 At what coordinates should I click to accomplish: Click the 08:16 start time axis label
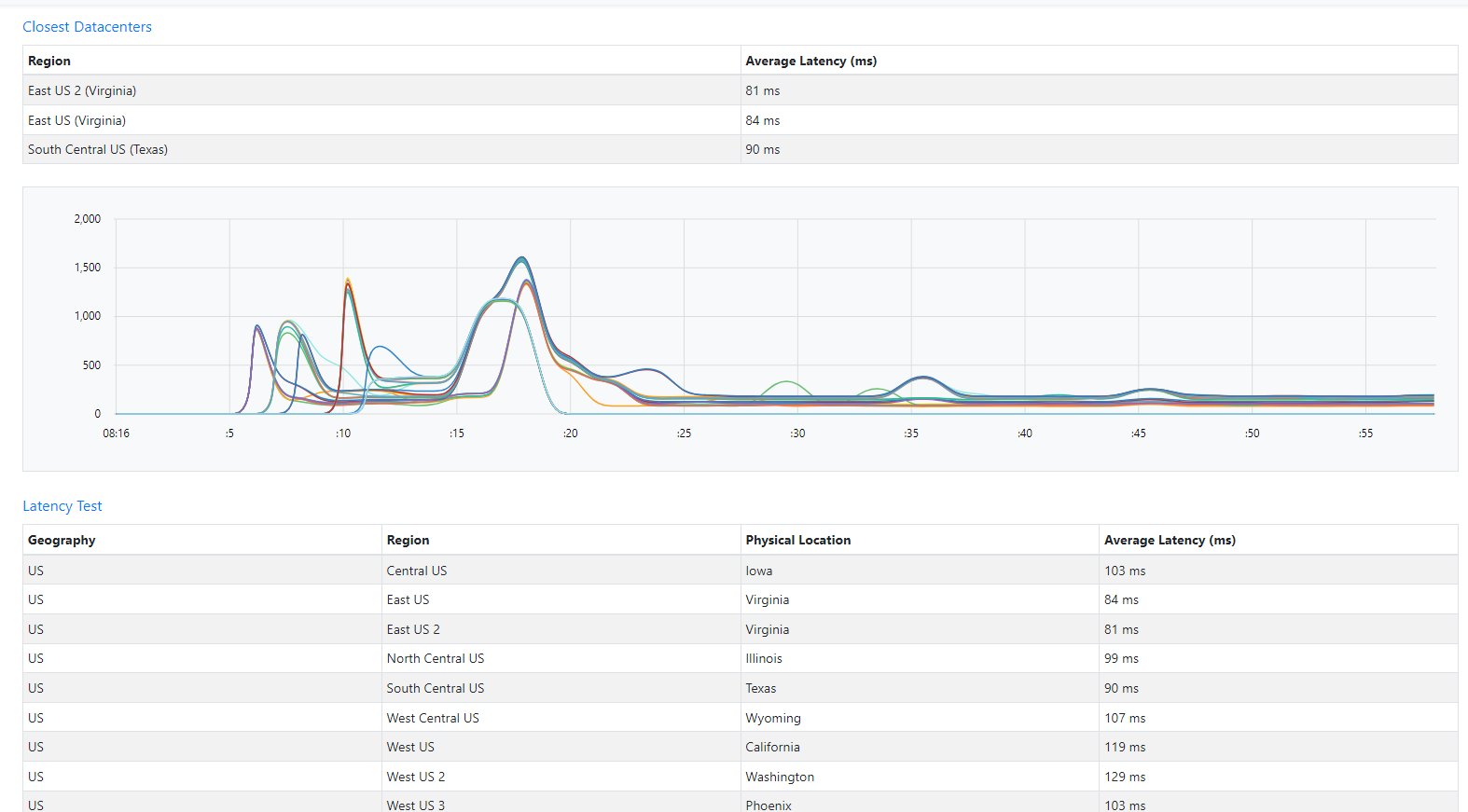116,434
